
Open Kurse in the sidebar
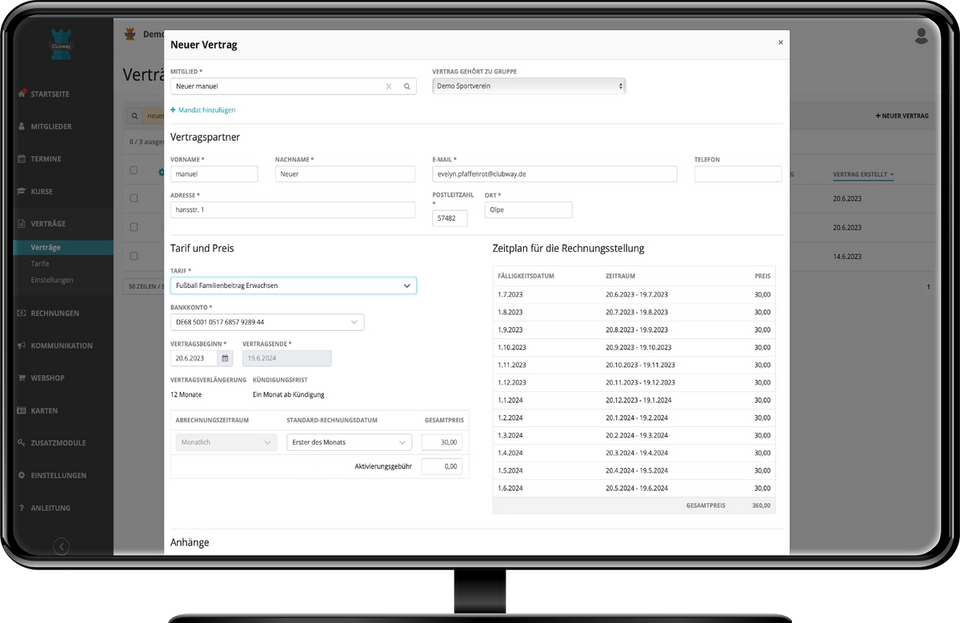pyautogui.click(x=42, y=192)
